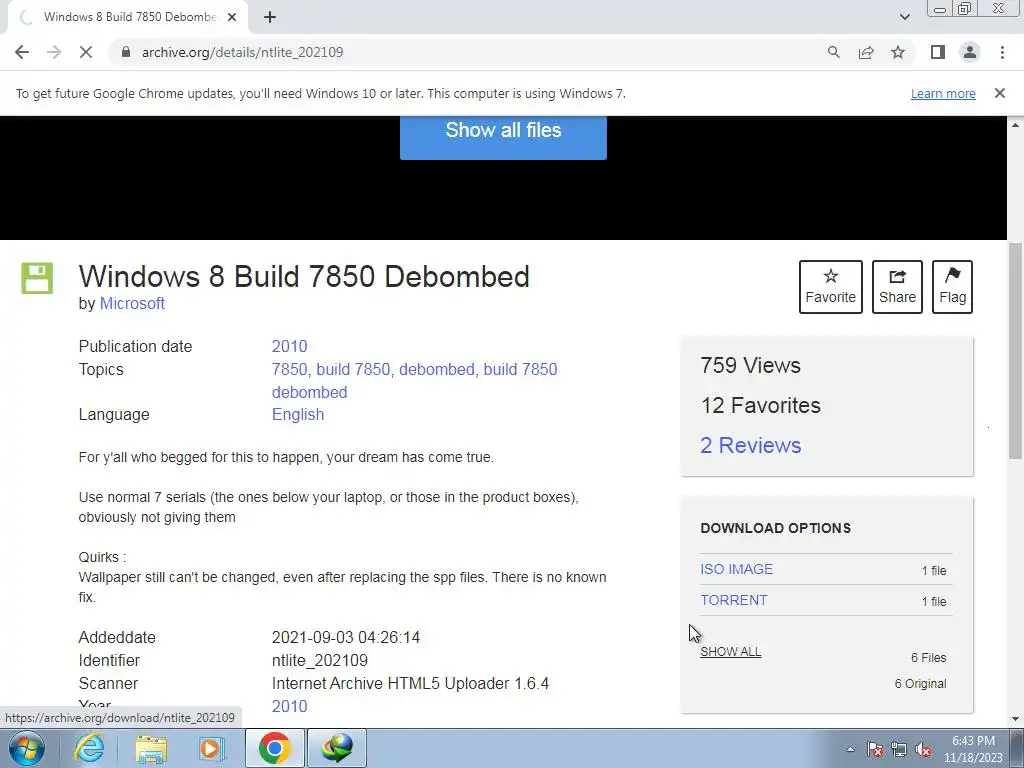Click the Share button on the archive item
Image resolution: width=1024 pixels, height=768 pixels.
click(x=897, y=287)
